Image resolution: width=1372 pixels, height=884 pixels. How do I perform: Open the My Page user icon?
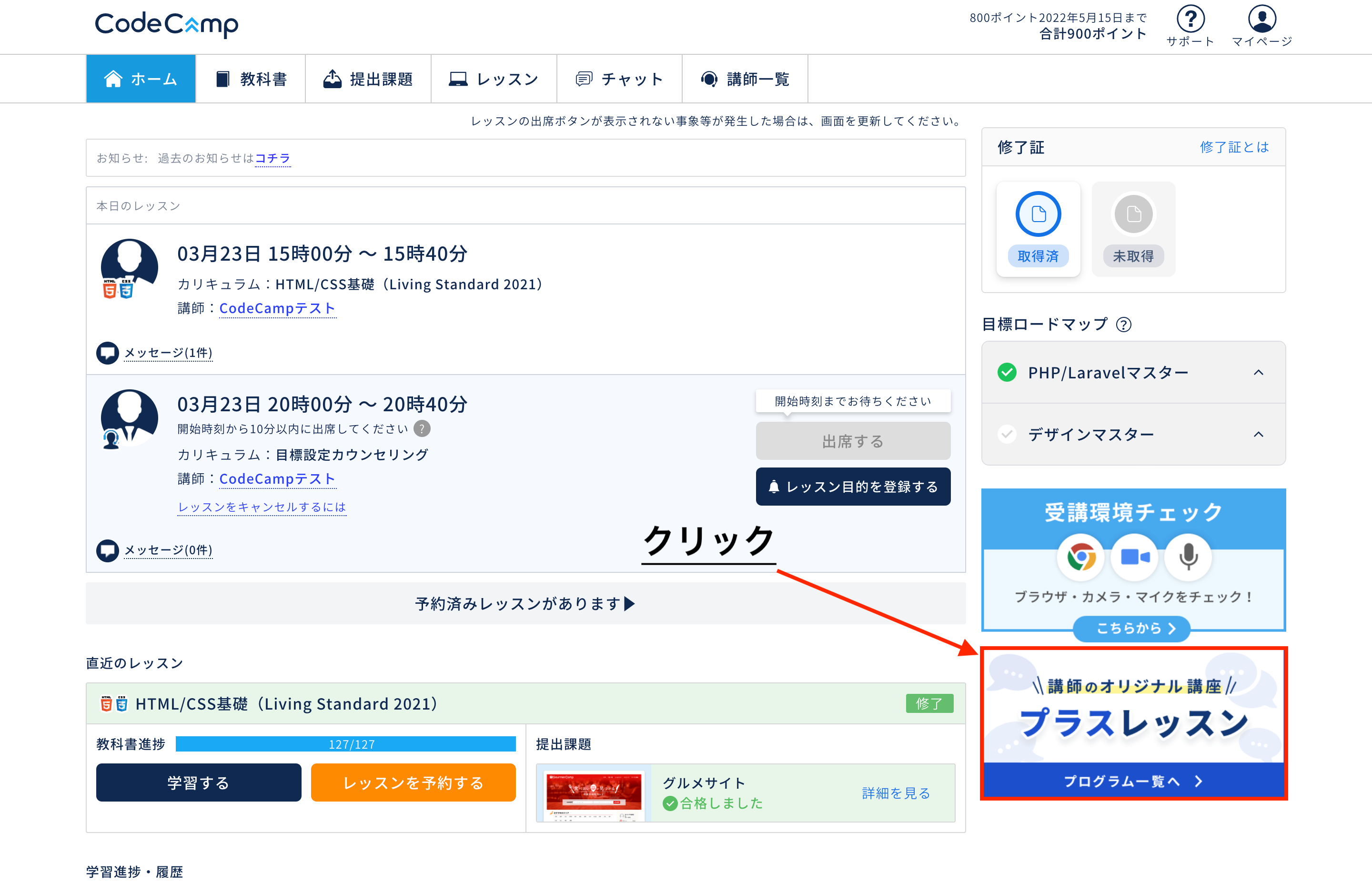tap(1261, 20)
